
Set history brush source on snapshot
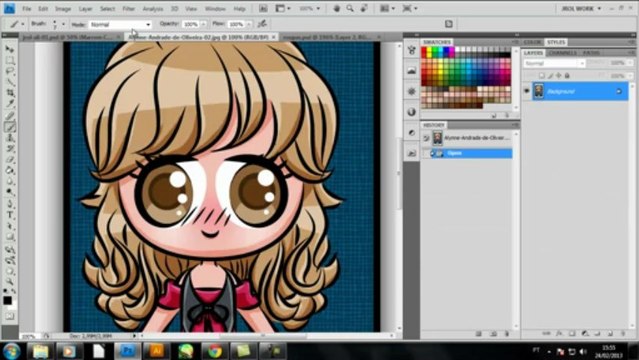pyautogui.click(x=426, y=138)
